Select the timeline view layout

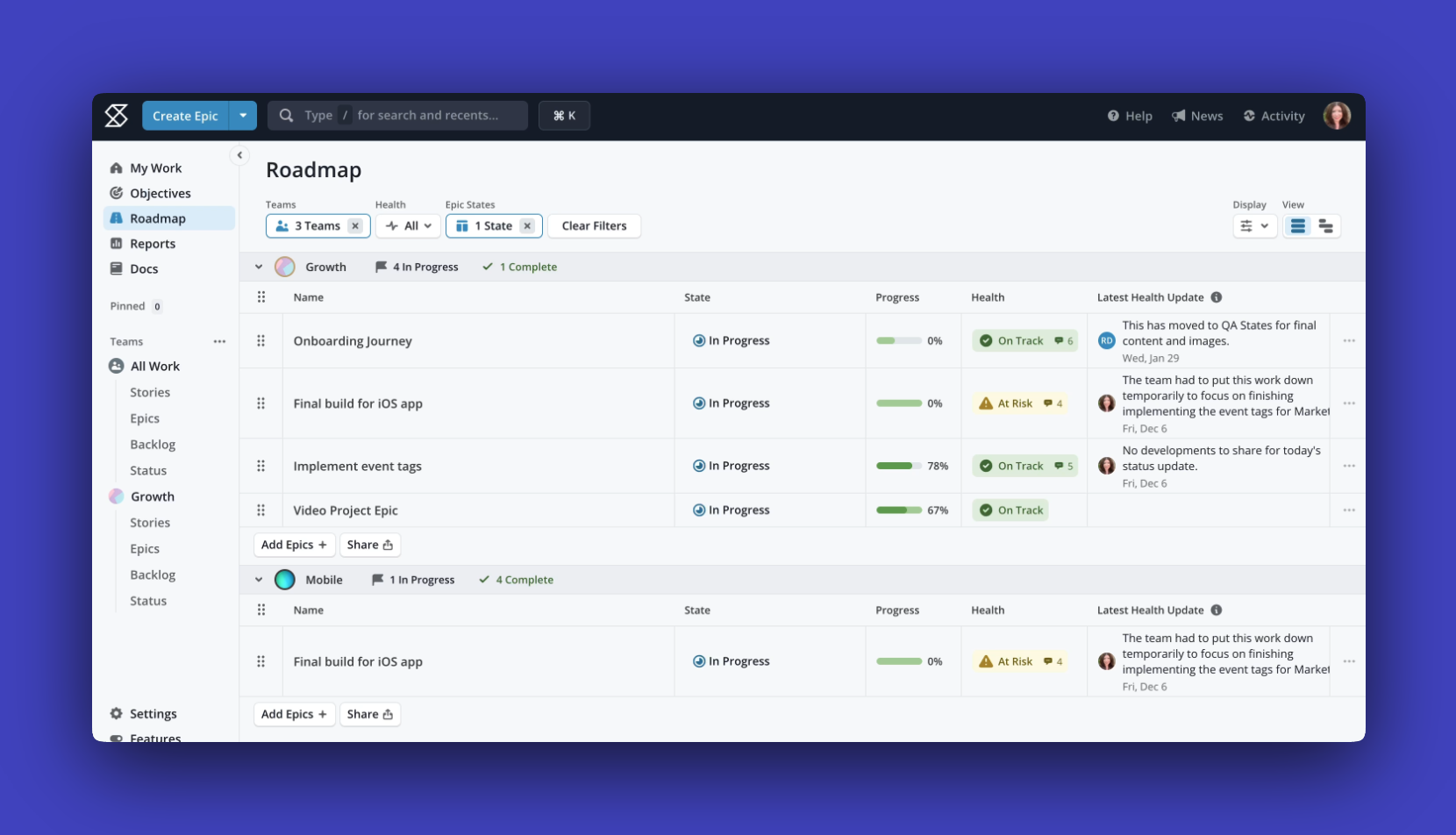(x=1325, y=225)
